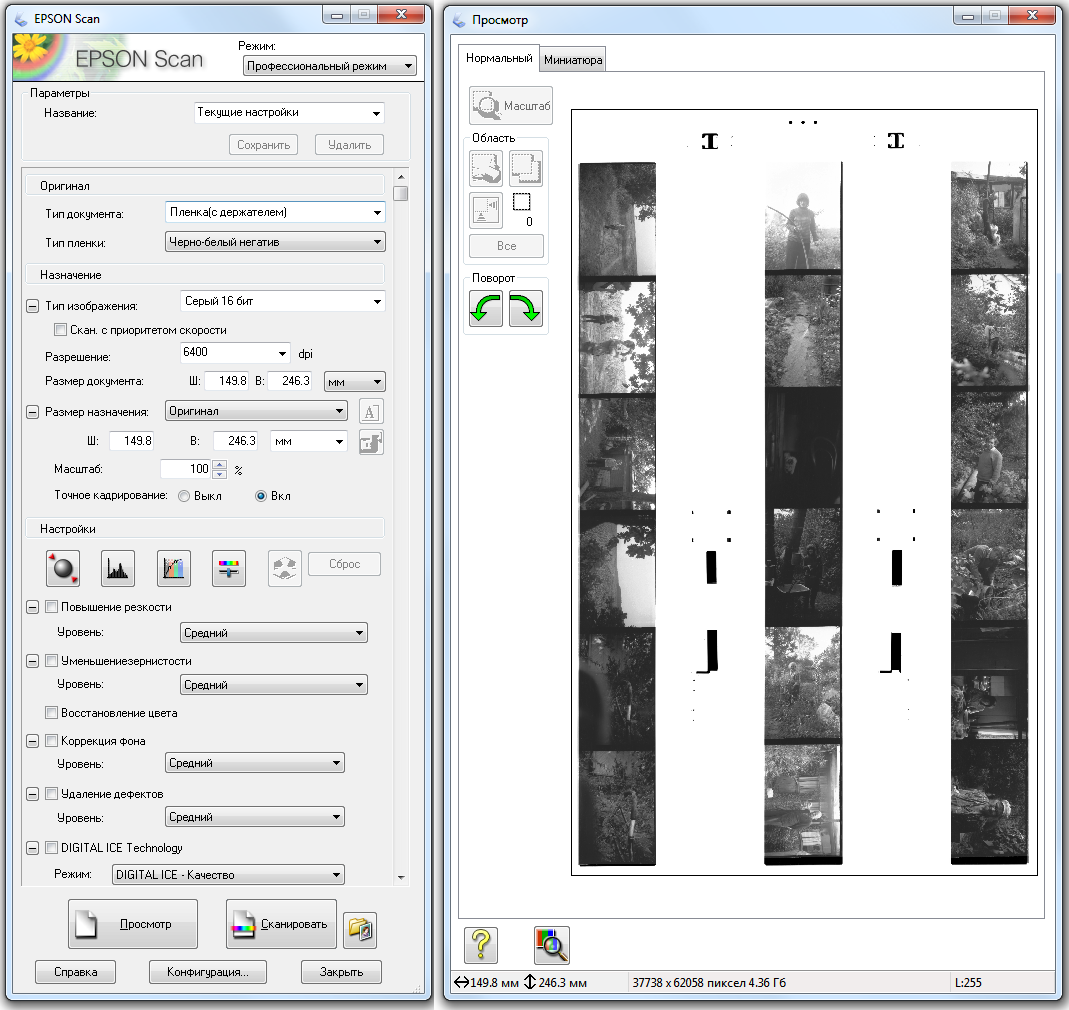The height and width of the screenshot is (1010, 1069).
Task: Open Уменьшение зернистости Уровень dropdown
Action: click(x=274, y=685)
